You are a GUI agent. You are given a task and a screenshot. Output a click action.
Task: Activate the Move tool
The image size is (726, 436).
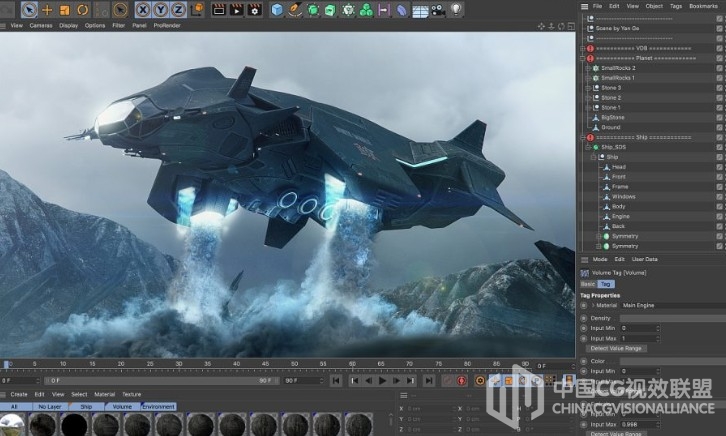[47, 10]
